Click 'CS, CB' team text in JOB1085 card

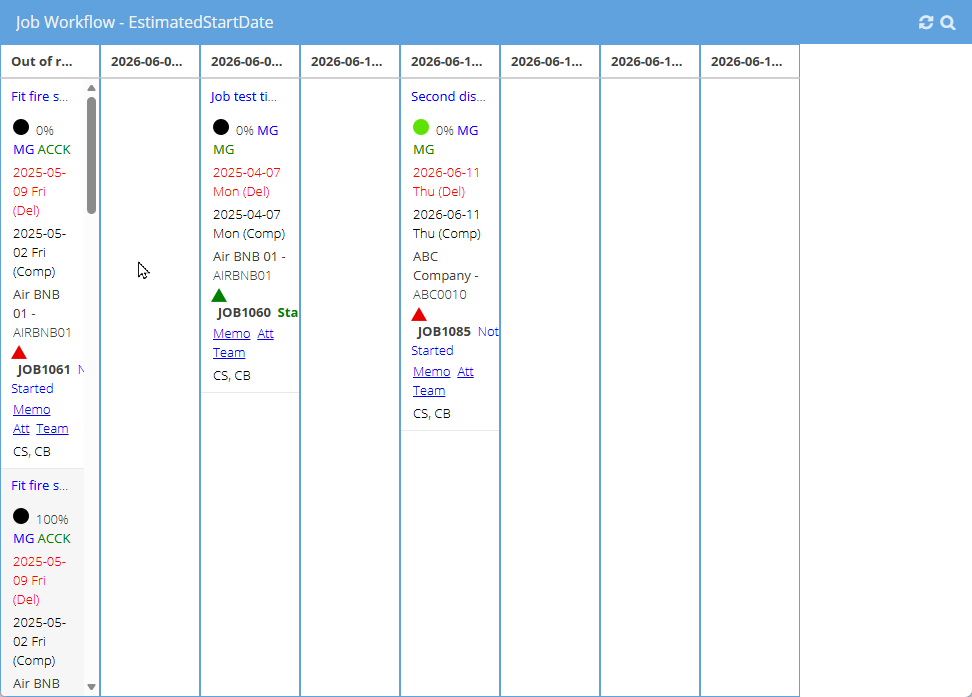click(x=432, y=414)
